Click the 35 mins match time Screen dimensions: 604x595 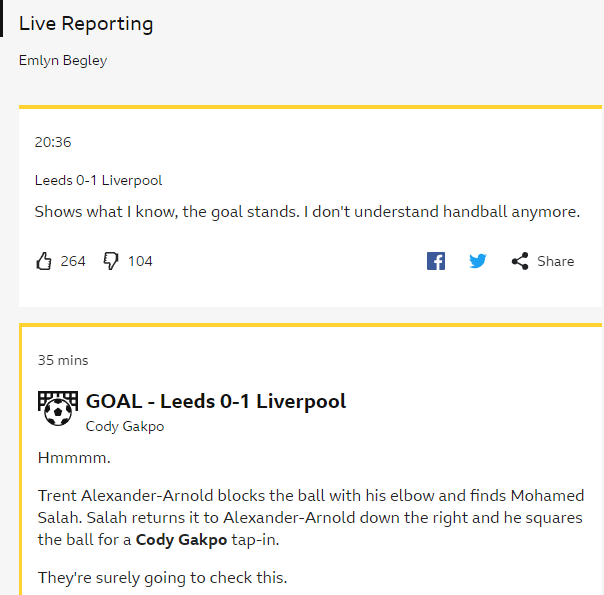coord(63,360)
